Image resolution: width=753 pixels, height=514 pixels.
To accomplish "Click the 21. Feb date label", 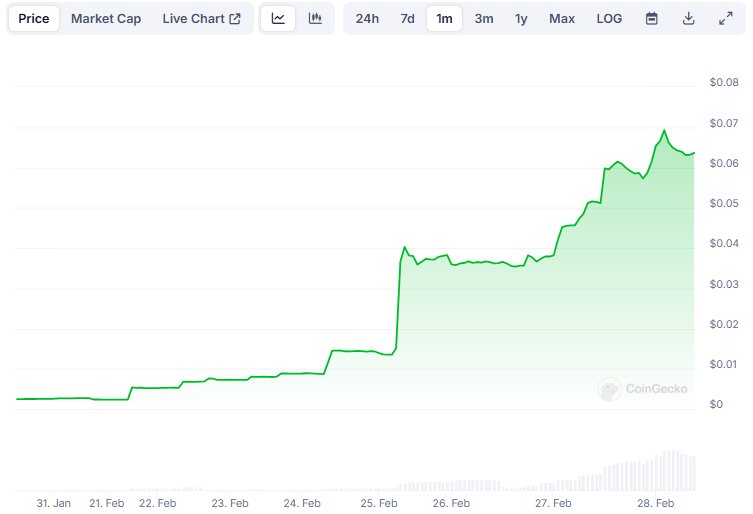I will (107, 503).
